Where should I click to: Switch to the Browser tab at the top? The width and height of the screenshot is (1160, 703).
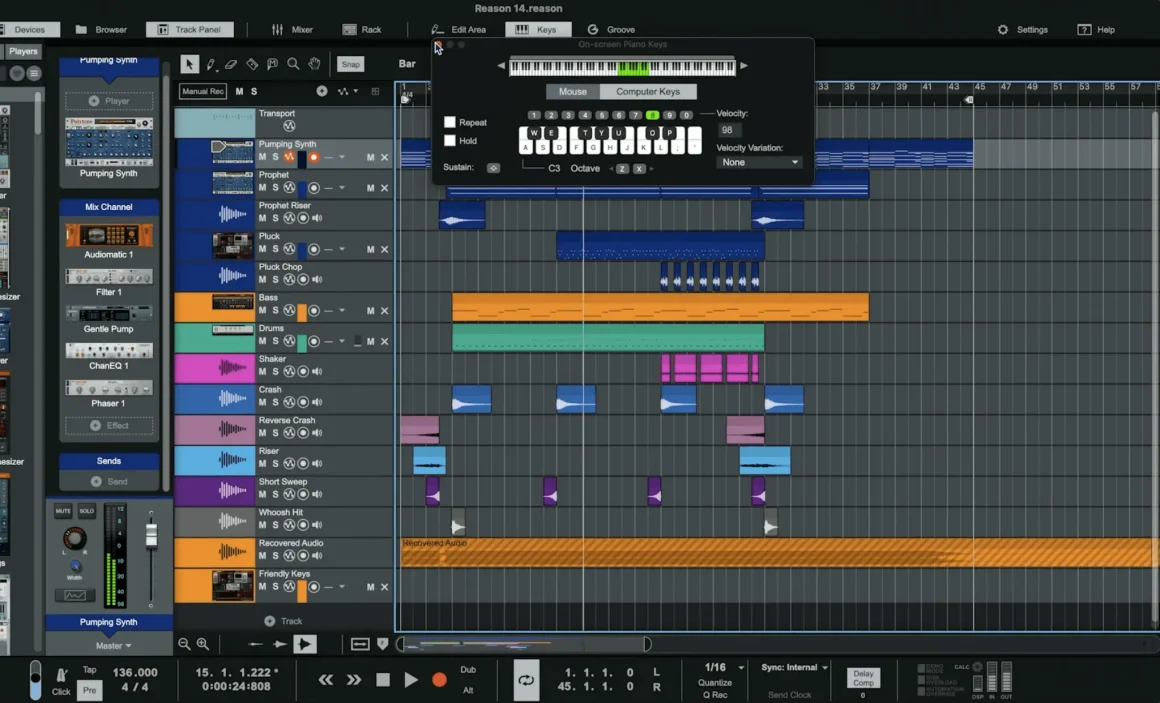[x=110, y=29]
